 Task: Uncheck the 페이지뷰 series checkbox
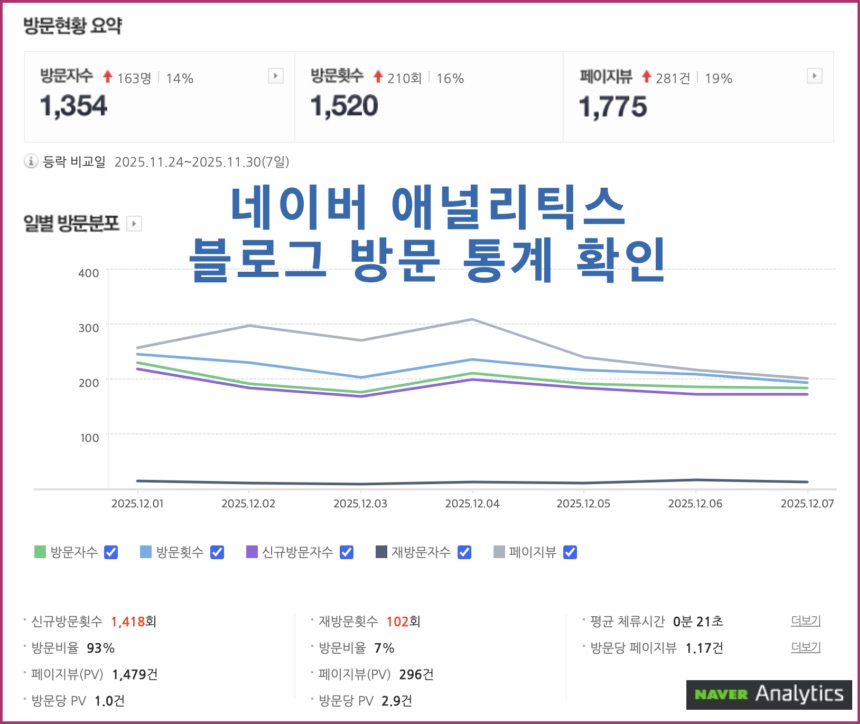click(x=568, y=551)
